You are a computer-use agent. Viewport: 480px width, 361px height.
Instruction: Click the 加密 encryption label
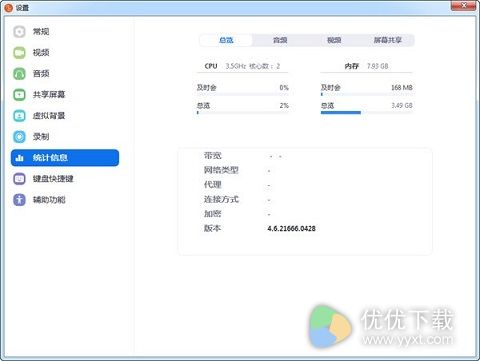[x=213, y=214]
